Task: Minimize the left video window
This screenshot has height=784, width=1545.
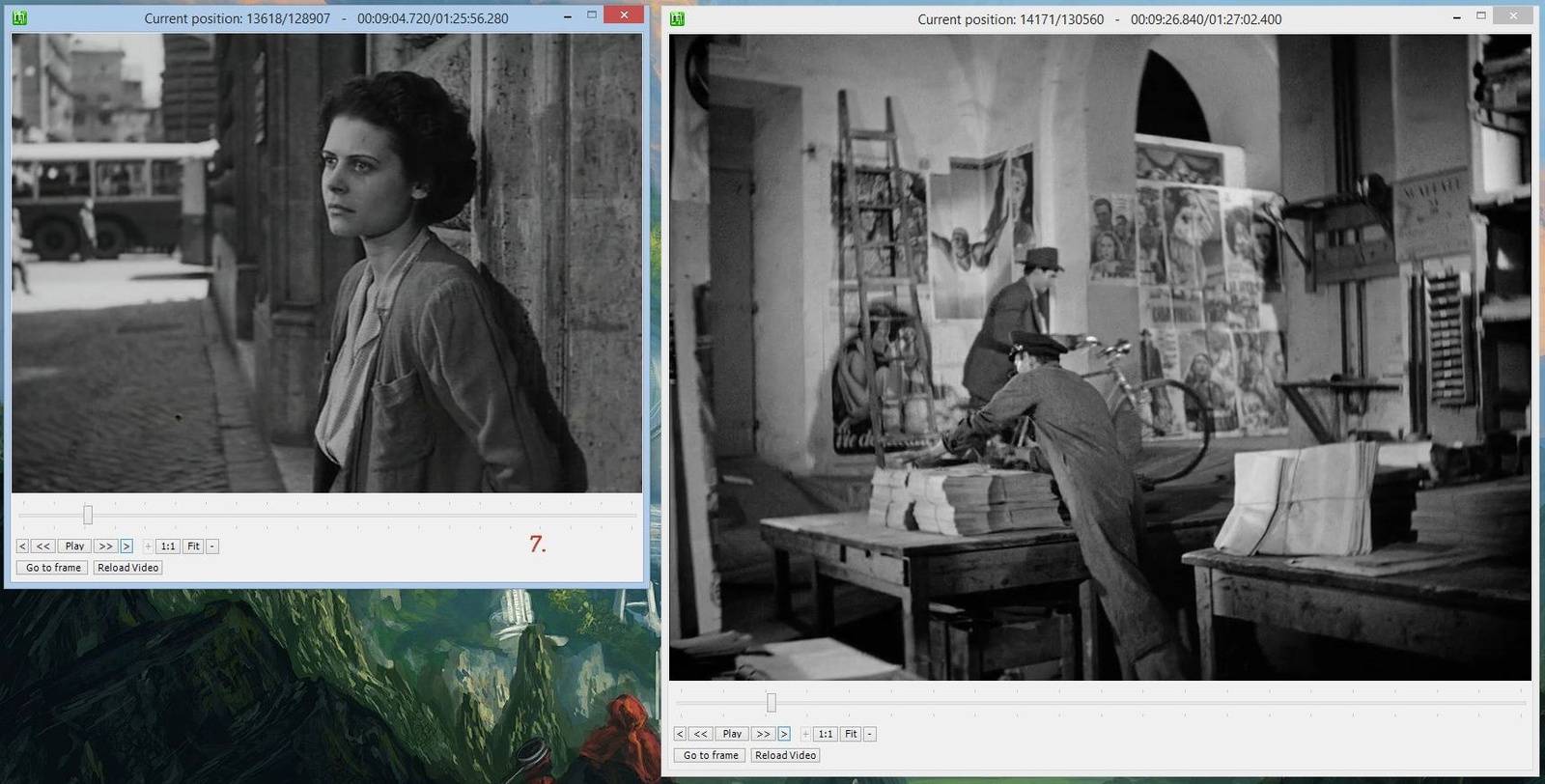Action: (569, 16)
